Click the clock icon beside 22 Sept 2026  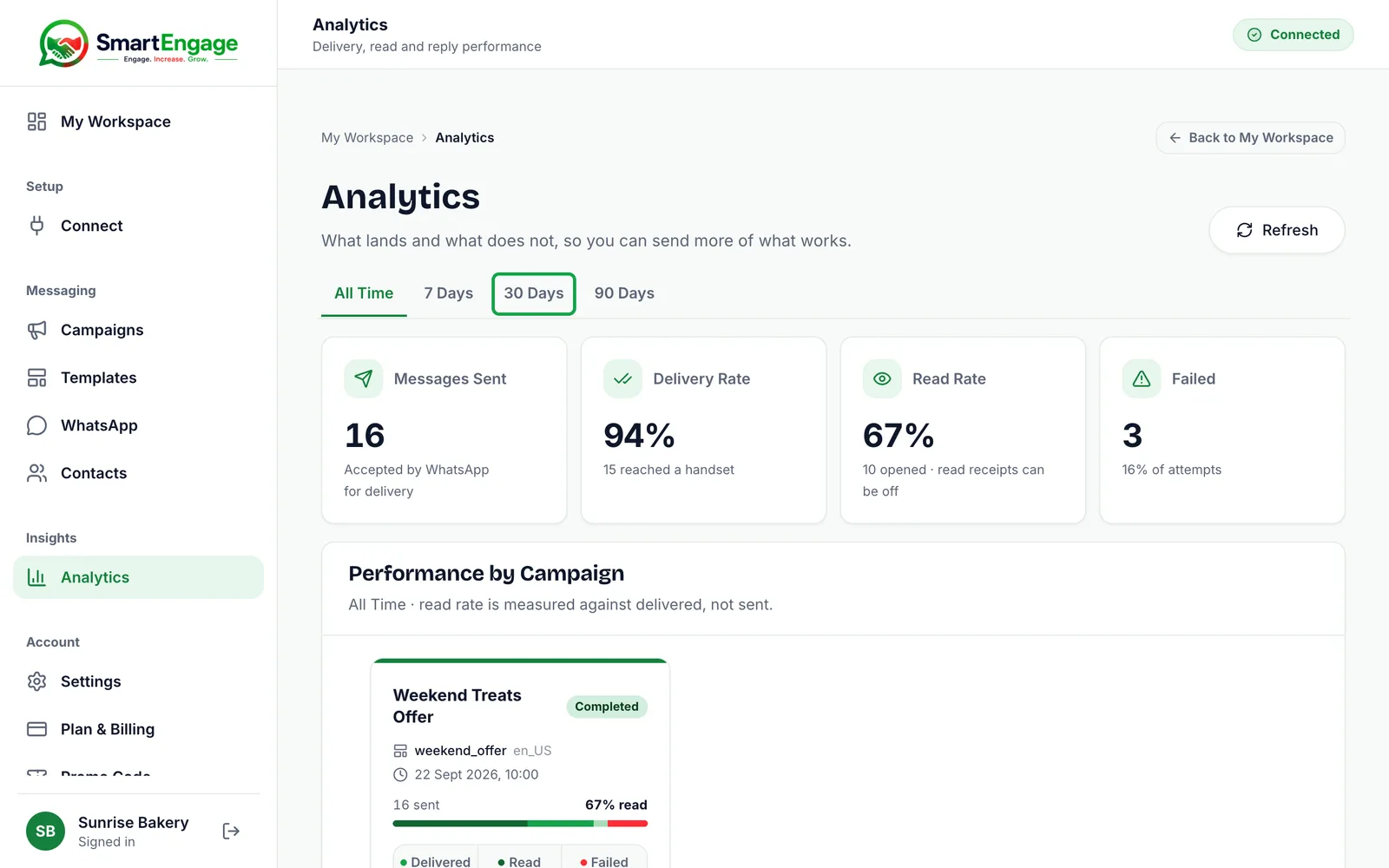pos(400,774)
